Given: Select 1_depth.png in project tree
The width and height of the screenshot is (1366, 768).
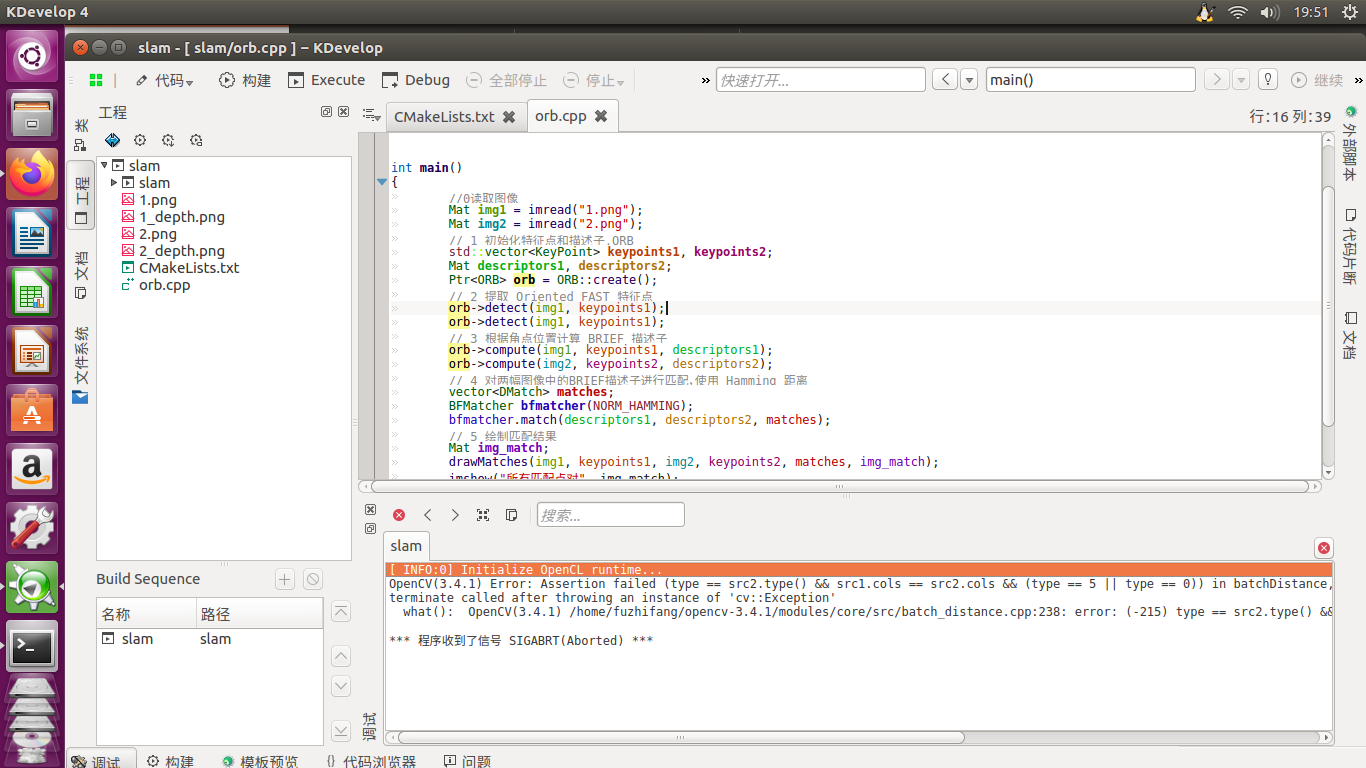Looking at the screenshot, I should point(182,217).
